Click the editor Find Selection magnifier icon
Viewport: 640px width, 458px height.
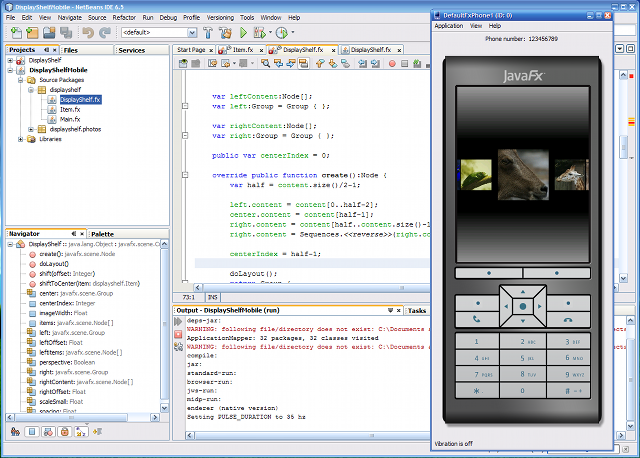pos(265,63)
